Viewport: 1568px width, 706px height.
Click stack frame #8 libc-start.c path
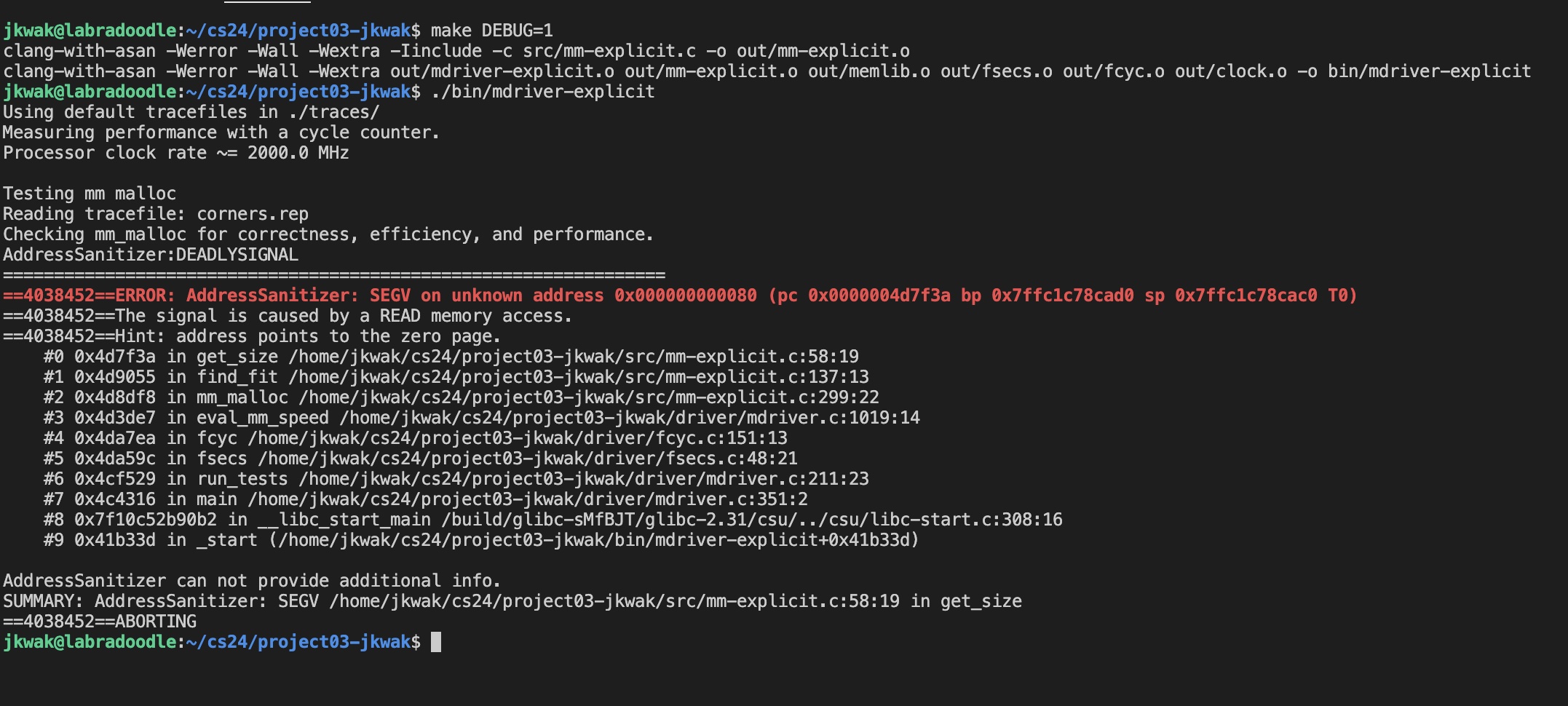pyautogui.click(x=752, y=520)
